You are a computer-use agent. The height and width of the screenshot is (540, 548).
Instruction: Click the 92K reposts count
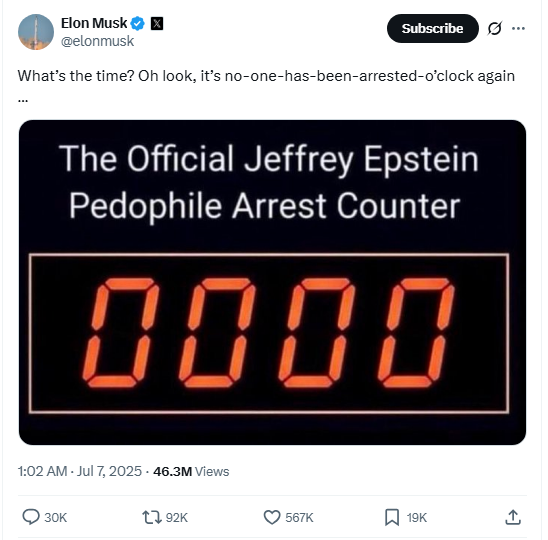(176, 518)
